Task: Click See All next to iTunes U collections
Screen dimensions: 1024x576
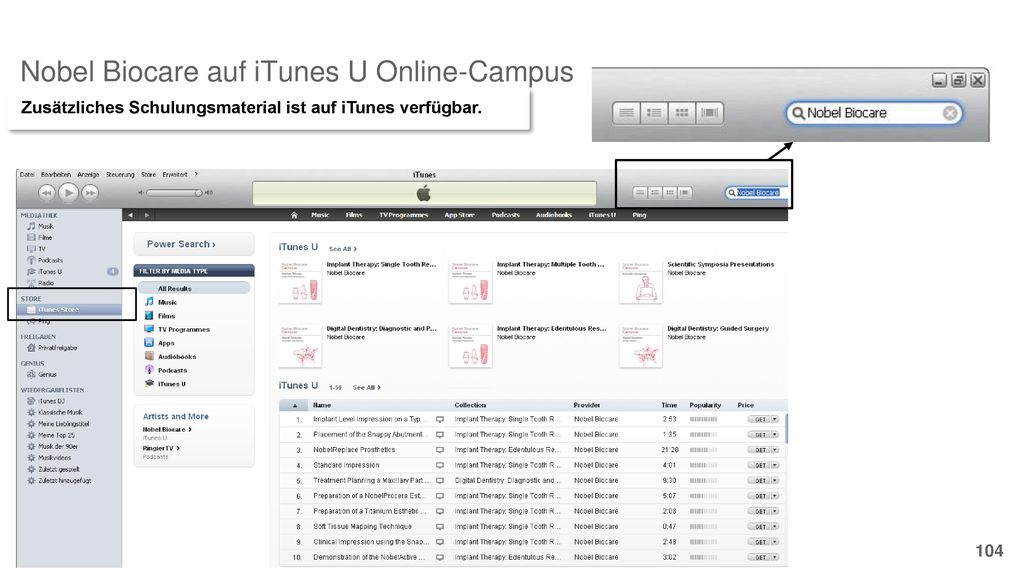Action: [x=343, y=249]
